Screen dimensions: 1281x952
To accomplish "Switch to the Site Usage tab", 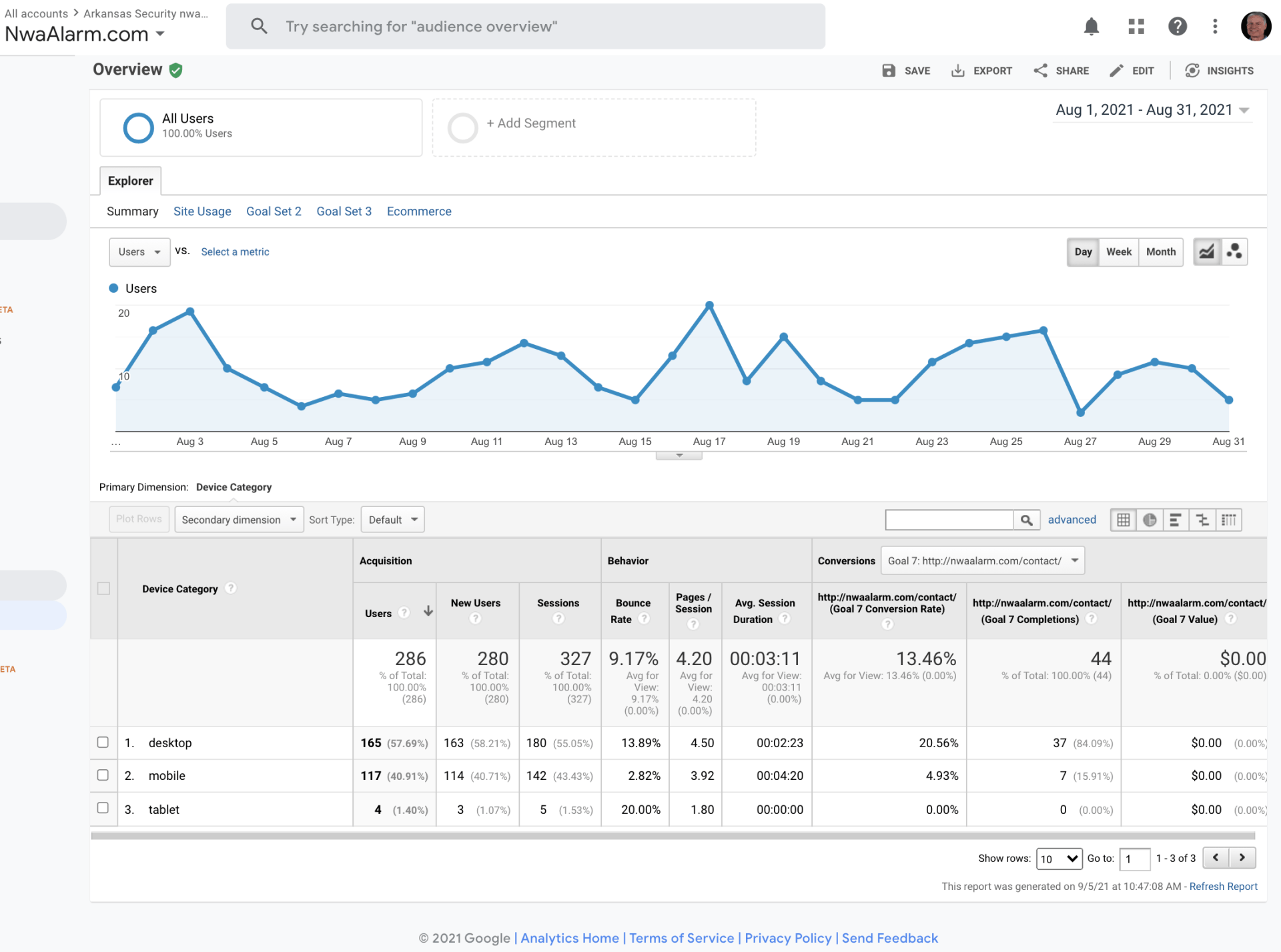I will pyautogui.click(x=202, y=211).
